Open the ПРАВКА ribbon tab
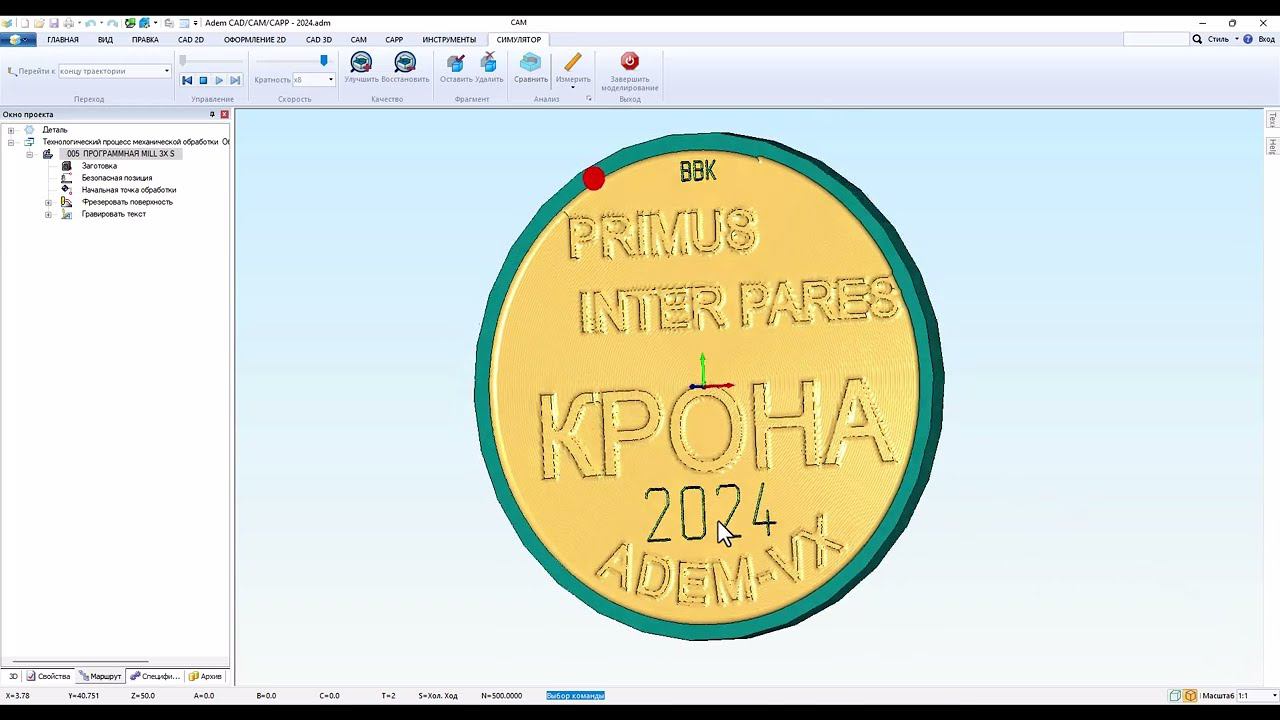Image resolution: width=1280 pixels, height=720 pixels. click(145, 40)
